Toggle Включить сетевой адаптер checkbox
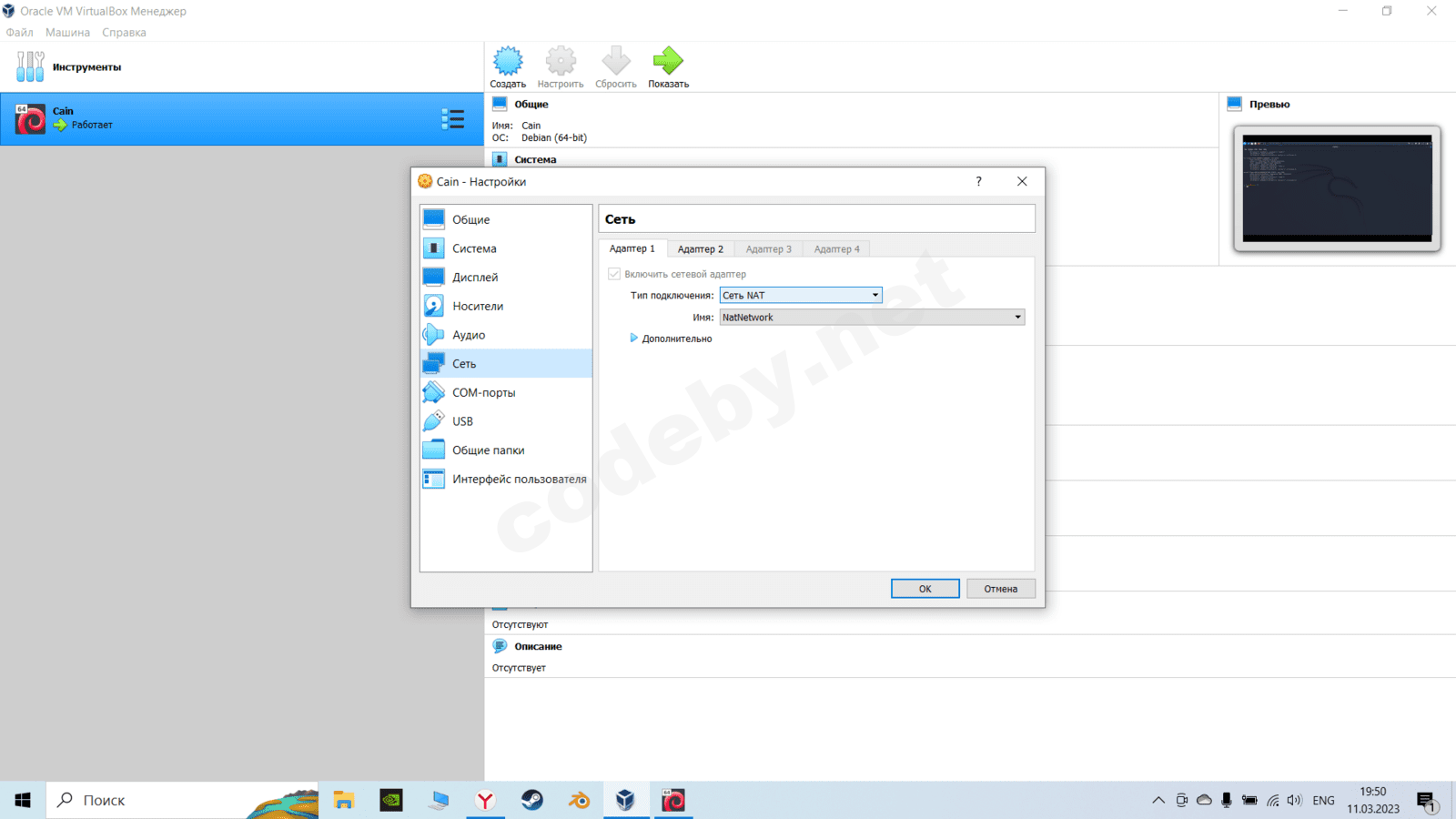 (x=614, y=274)
